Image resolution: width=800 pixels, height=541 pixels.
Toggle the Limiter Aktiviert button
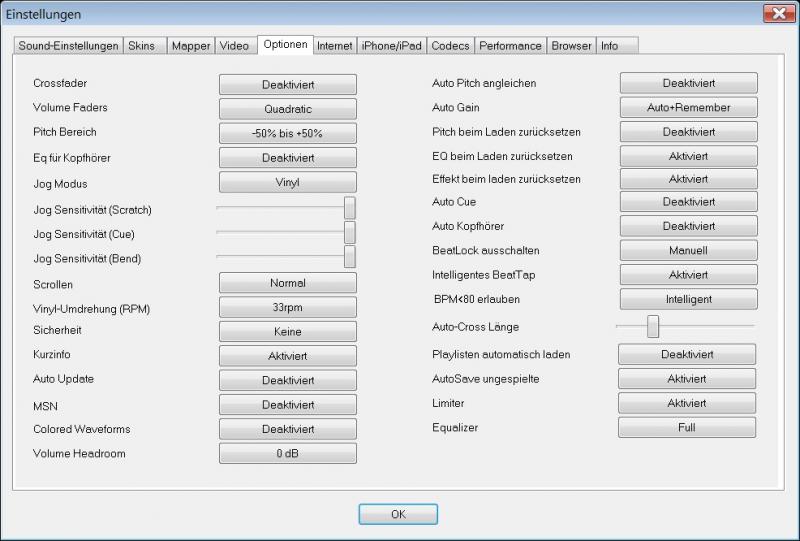(686, 403)
